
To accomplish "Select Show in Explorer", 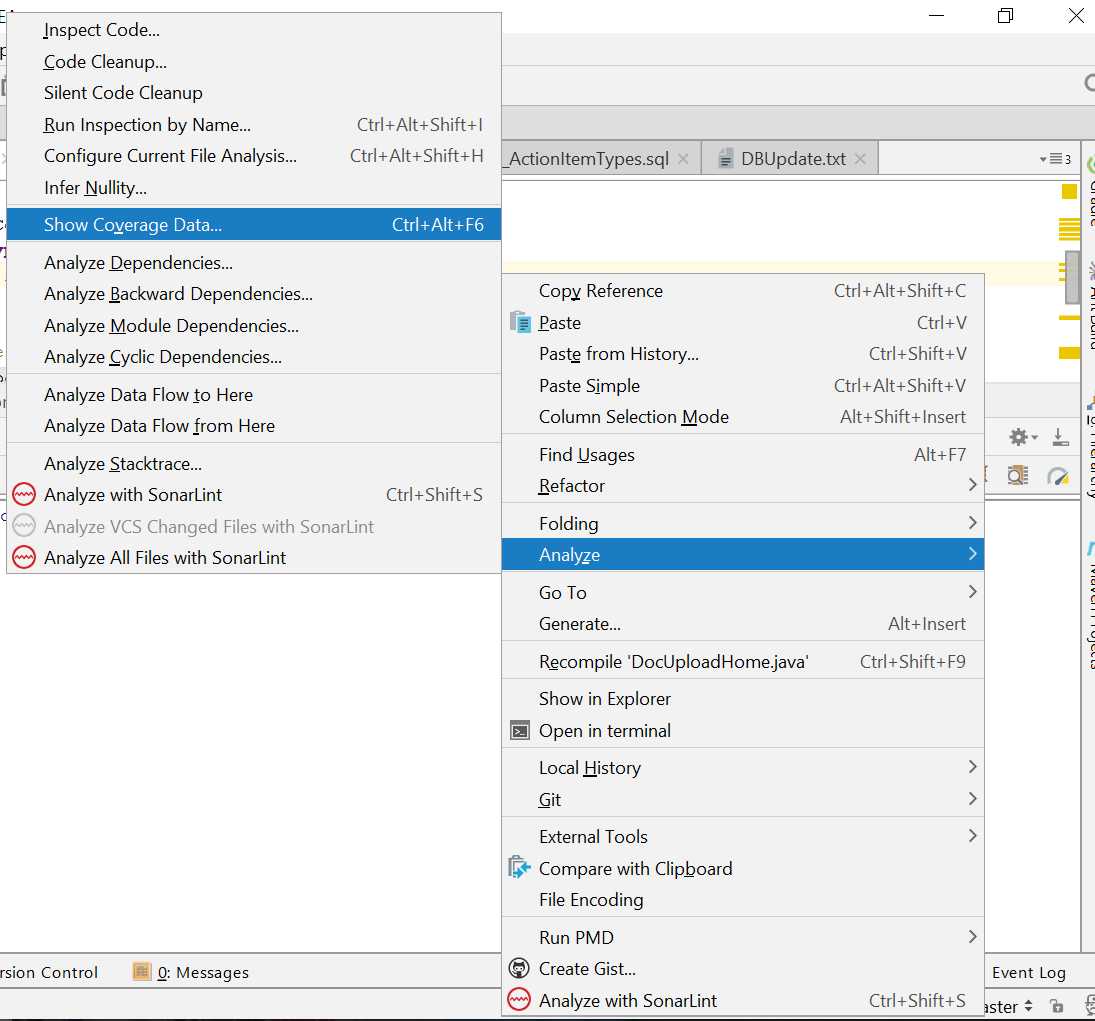I will (742, 699).
